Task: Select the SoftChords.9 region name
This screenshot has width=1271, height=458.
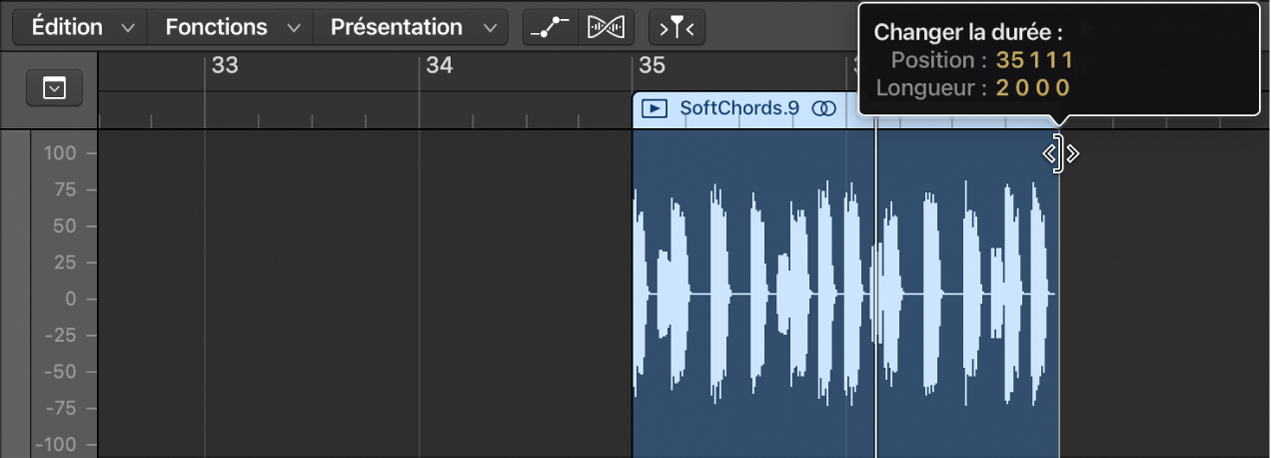Action: (739, 108)
